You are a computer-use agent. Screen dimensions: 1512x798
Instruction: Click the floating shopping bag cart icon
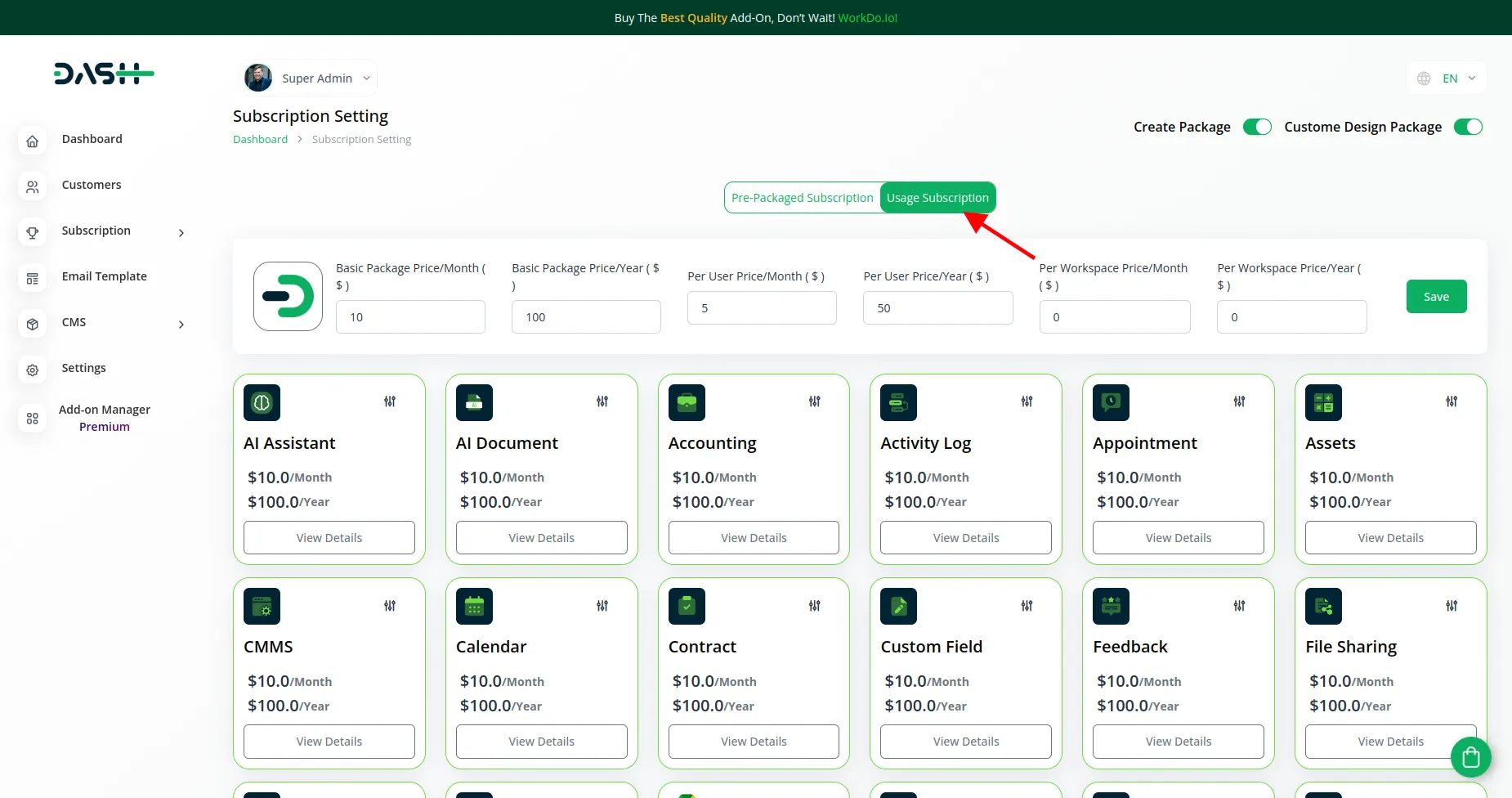click(x=1470, y=757)
